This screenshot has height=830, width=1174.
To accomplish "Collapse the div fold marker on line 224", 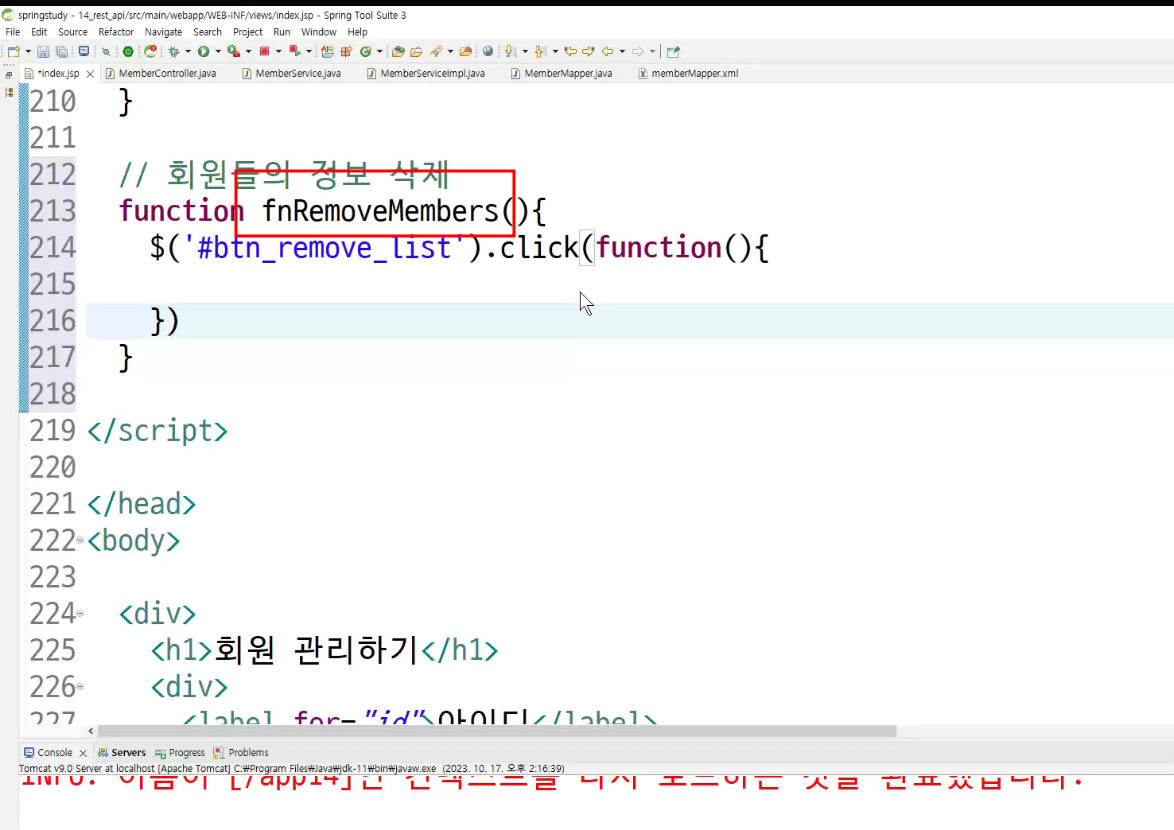I will click(80, 614).
